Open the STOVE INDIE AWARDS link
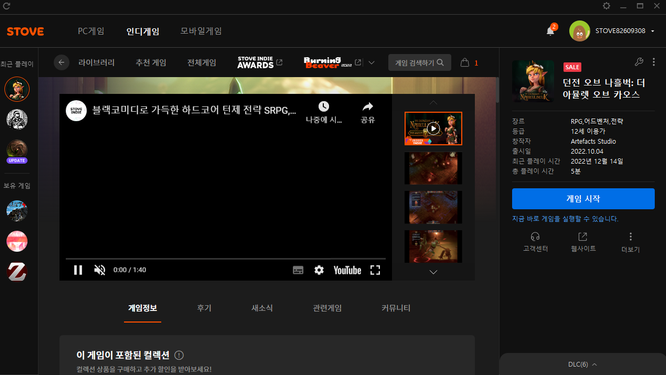The height and width of the screenshot is (375, 666). tap(260, 62)
